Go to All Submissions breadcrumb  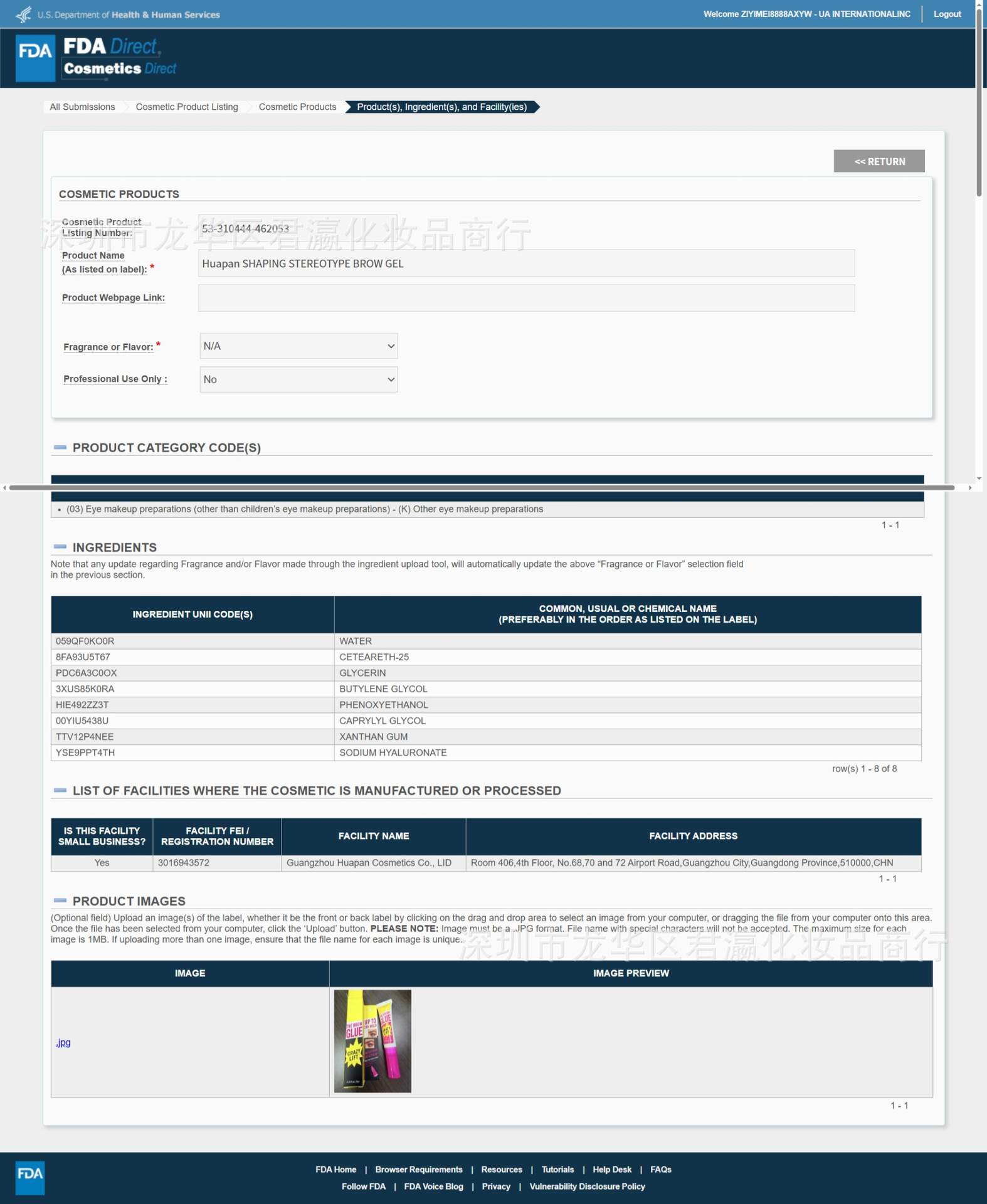(82, 107)
